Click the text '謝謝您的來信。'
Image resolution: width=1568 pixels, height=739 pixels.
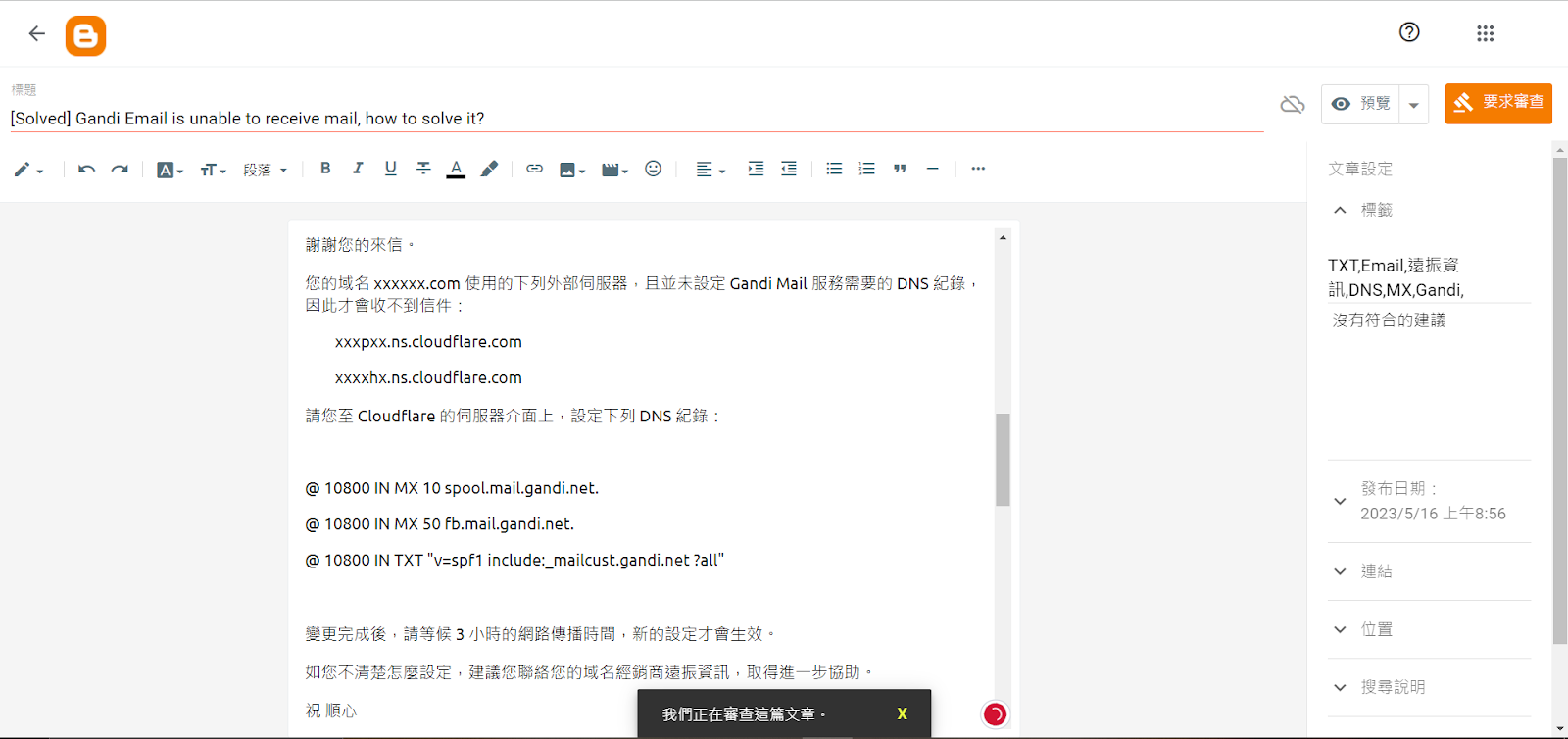(x=362, y=245)
